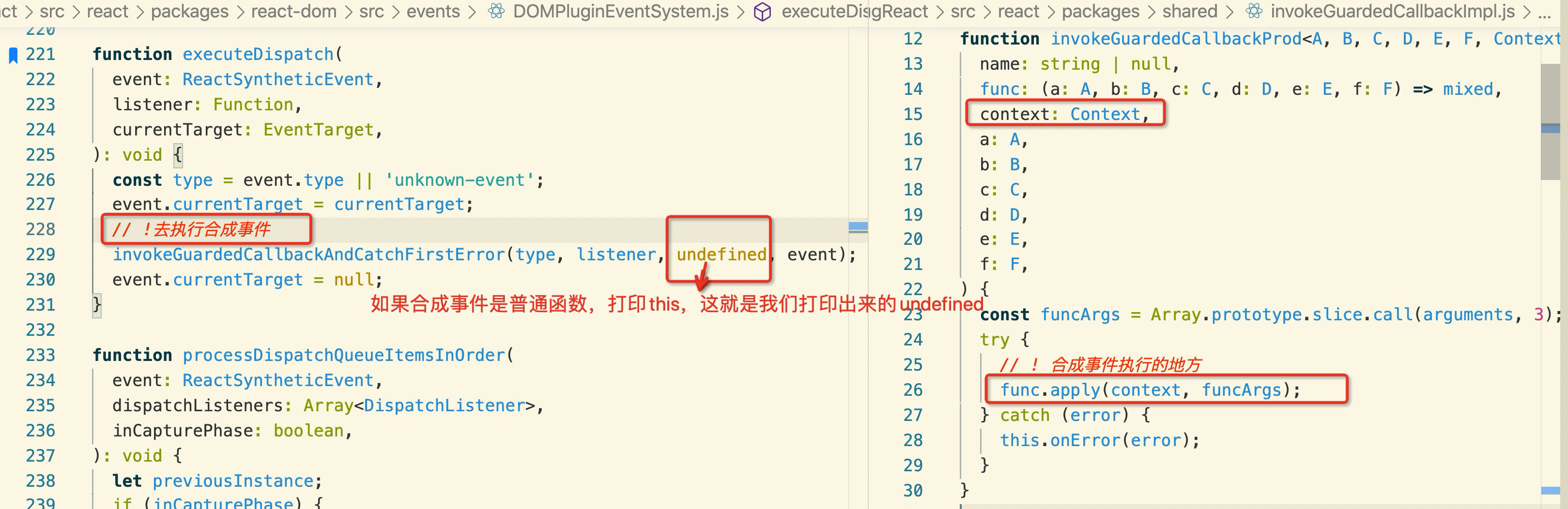
Task: Click the try keyword on line 24
Action: [995, 340]
